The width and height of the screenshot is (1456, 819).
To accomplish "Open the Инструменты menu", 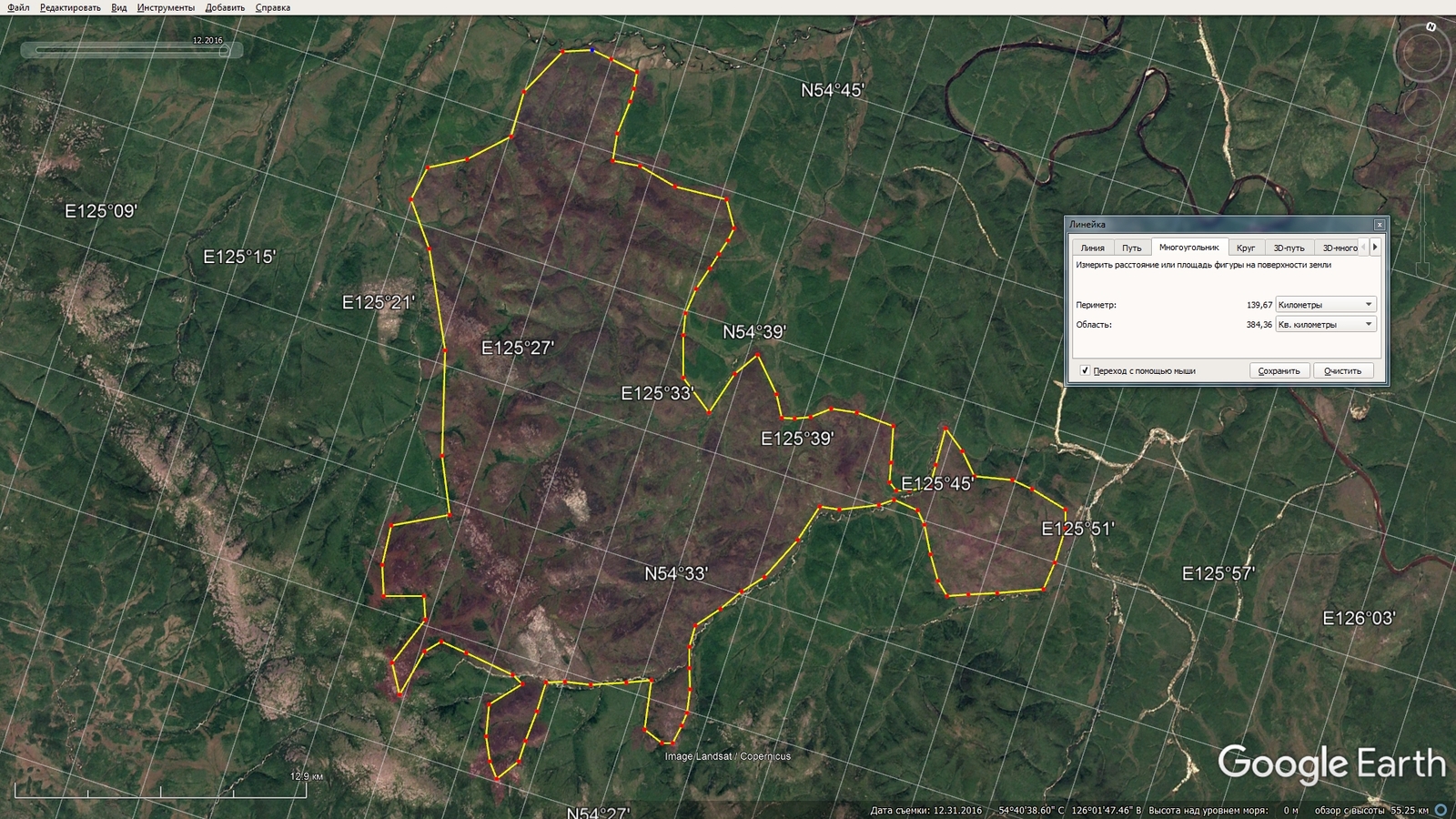I will (x=166, y=7).
